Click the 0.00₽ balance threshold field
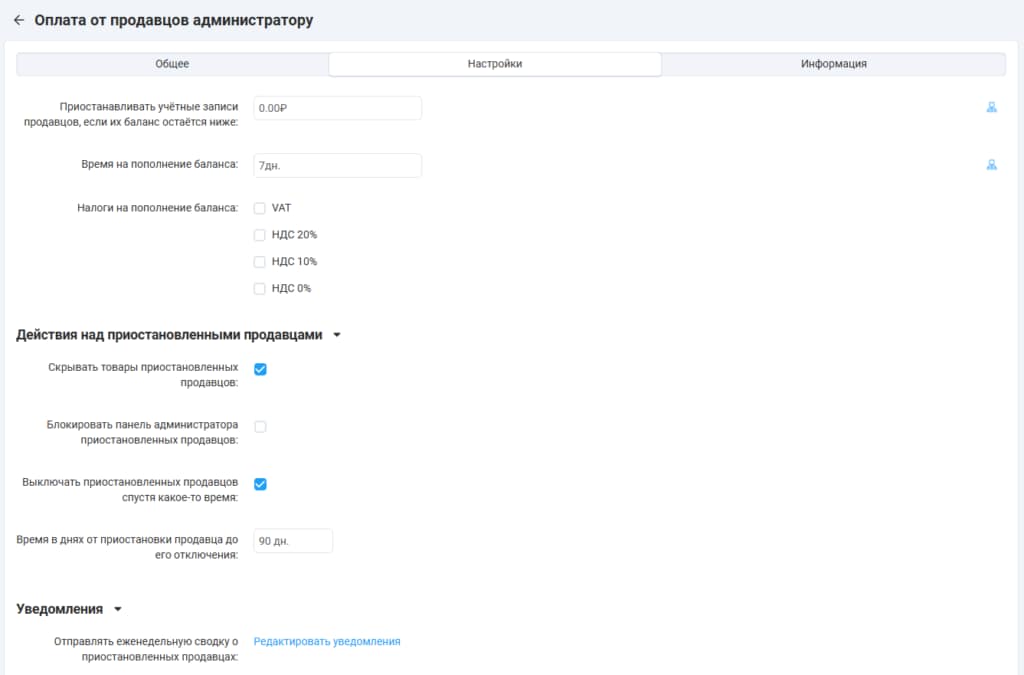 pyautogui.click(x=337, y=108)
